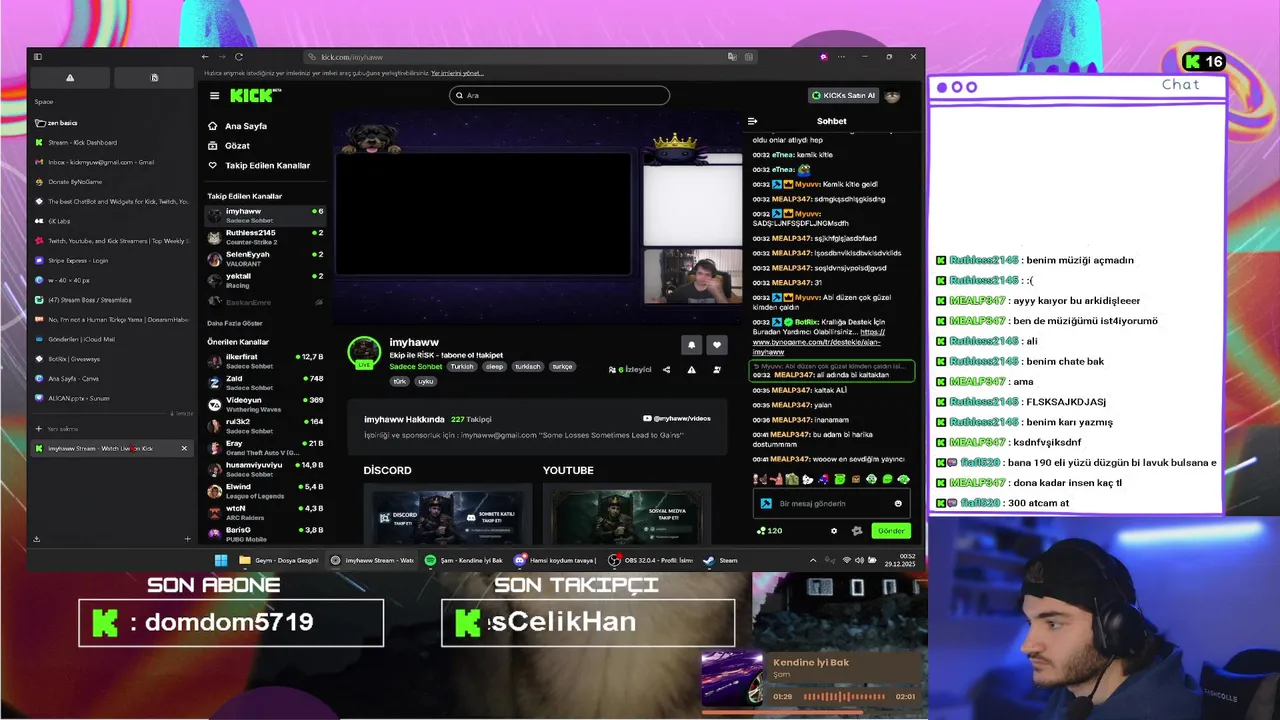
Task: Click the DISCORD panel thumbnail
Action: 447,516
